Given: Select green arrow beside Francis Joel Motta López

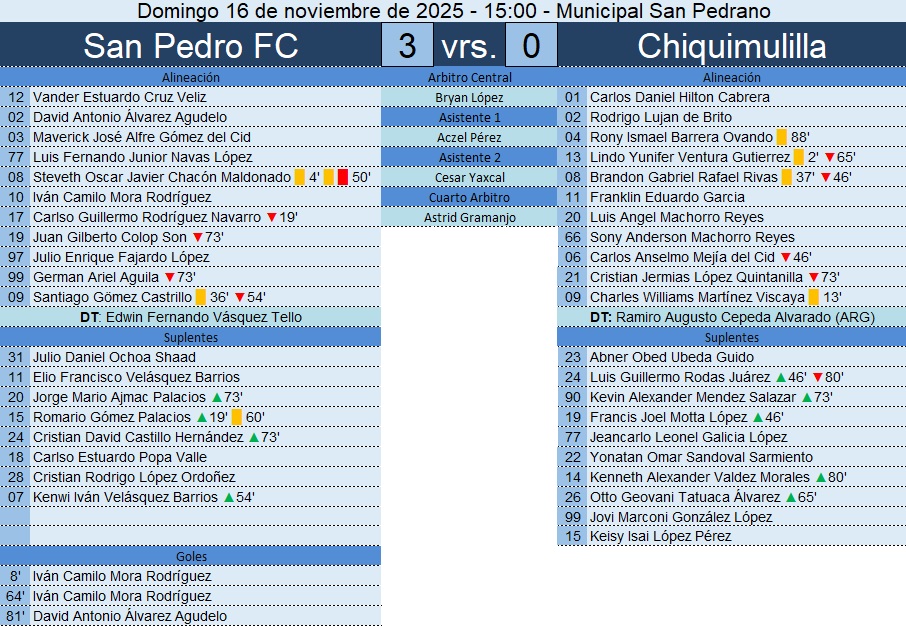Looking at the screenshot, I should click(757, 417).
